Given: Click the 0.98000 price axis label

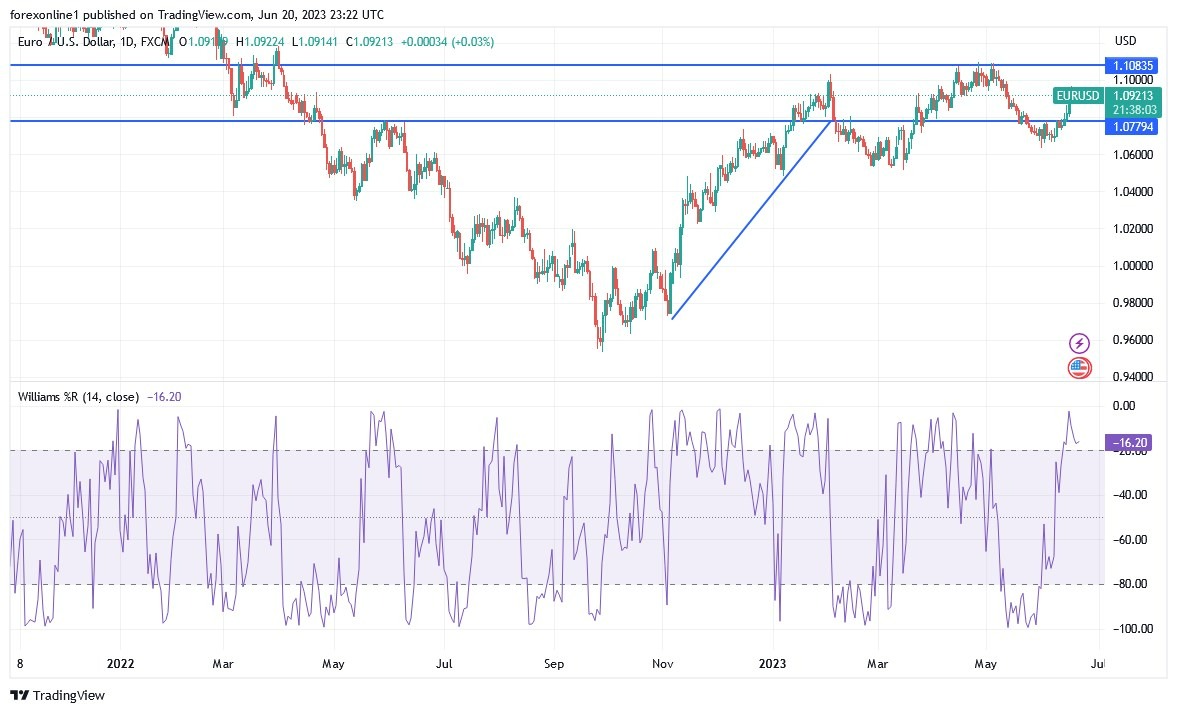Looking at the screenshot, I should [x=1133, y=302].
